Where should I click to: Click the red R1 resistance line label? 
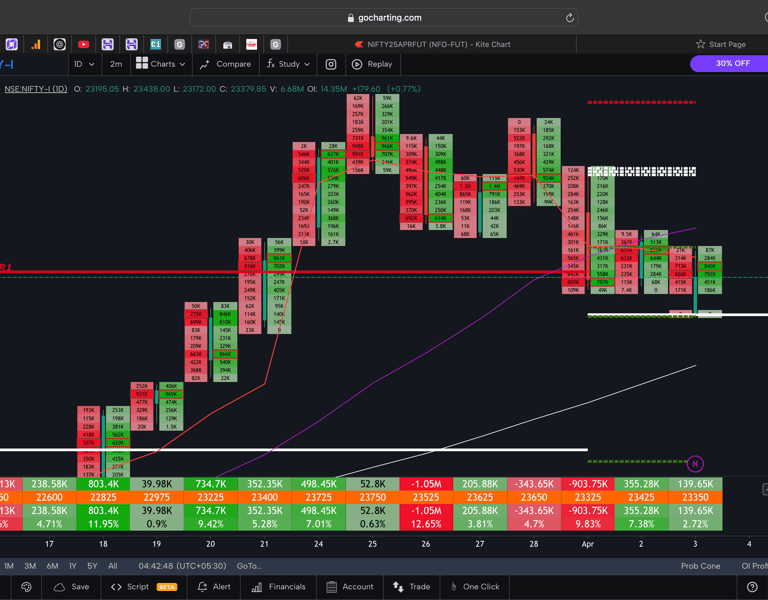tap(5, 267)
